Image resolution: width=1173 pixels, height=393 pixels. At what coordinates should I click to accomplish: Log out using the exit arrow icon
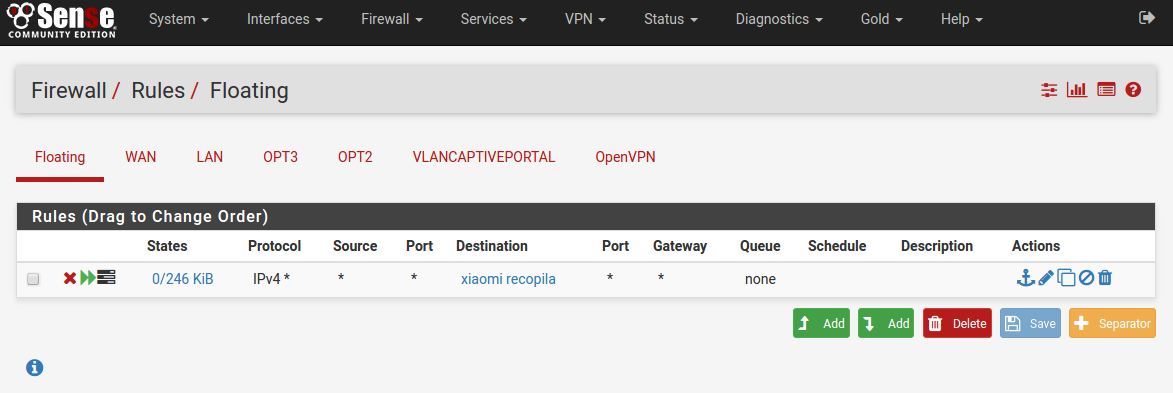pyautogui.click(x=1147, y=17)
